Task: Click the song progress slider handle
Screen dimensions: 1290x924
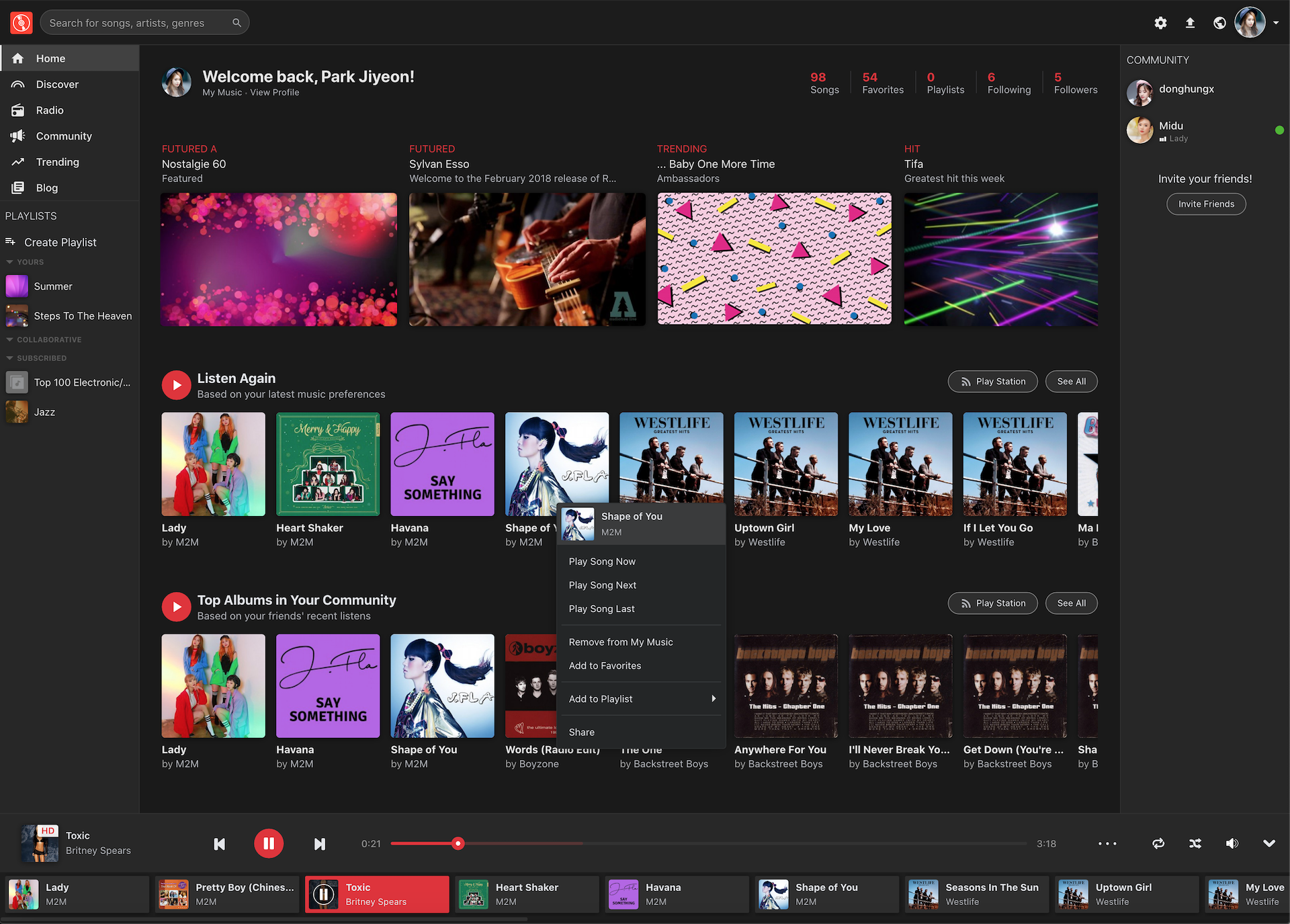Action: pyautogui.click(x=458, y=843)
